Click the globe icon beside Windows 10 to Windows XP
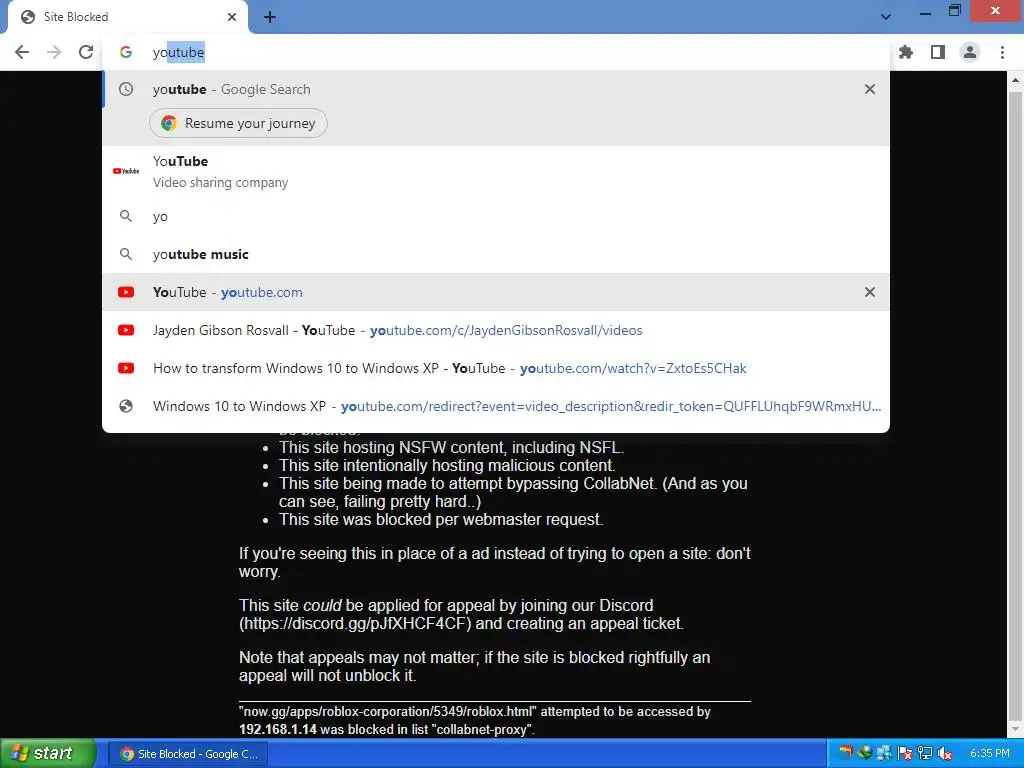Image resolution: width=1024 pixels, height=768 pixels. (126, 406)
